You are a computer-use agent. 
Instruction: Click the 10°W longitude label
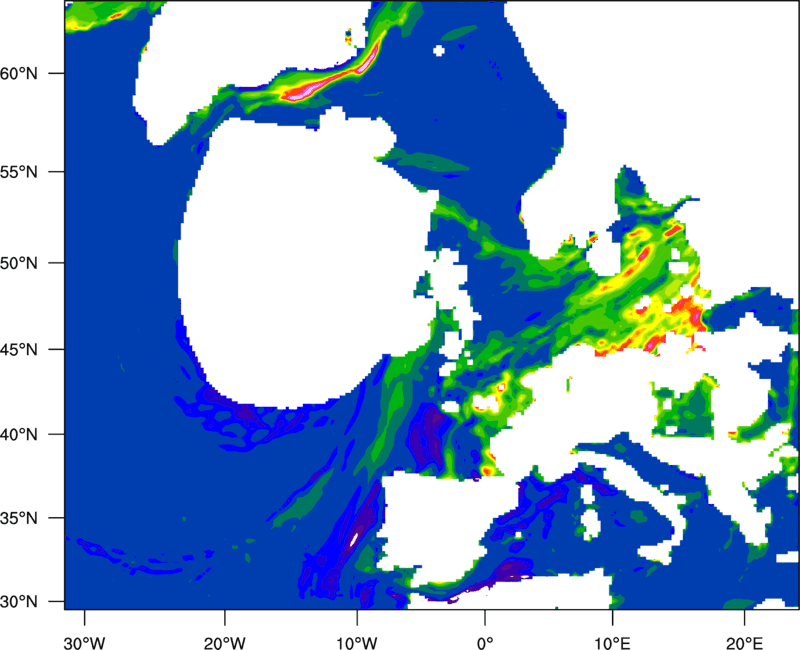(356, 643)
